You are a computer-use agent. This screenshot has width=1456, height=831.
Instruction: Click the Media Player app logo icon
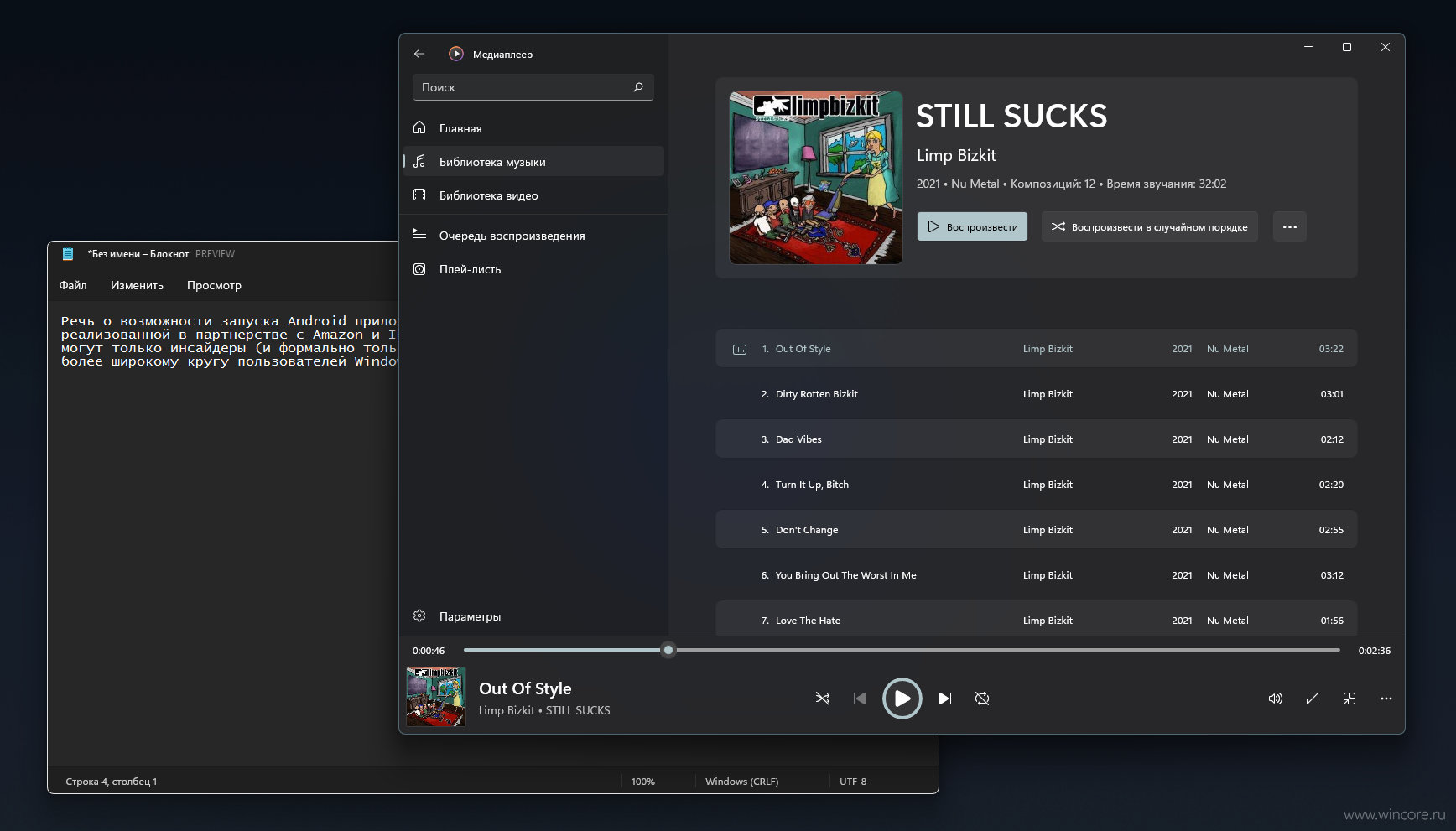pyautogui.click(x=456, y=54)
